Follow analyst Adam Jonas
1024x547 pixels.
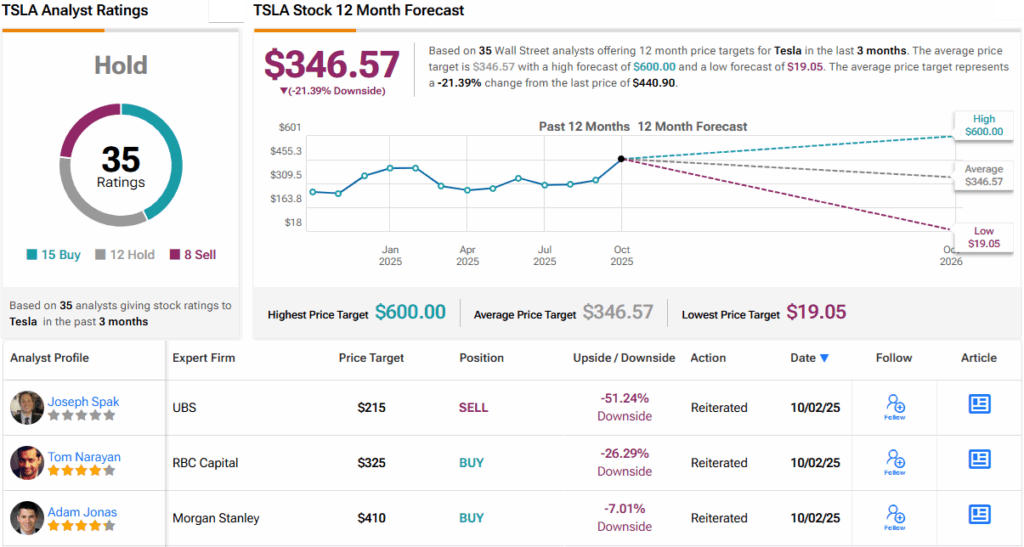pyautogui.click(x=895, y=516)
